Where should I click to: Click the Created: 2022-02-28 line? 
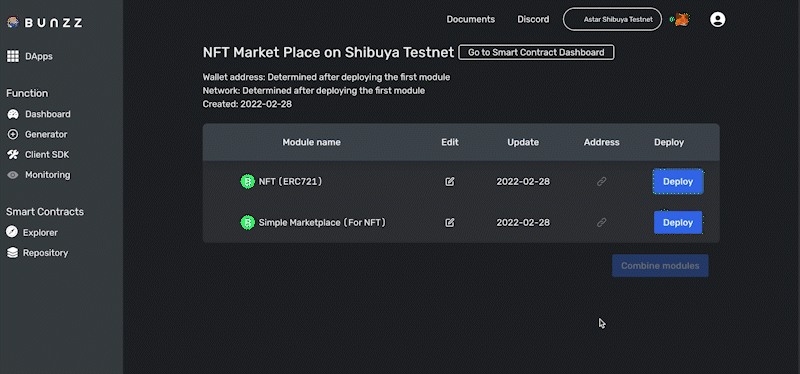pyautogui.click(x=247, y=104)
